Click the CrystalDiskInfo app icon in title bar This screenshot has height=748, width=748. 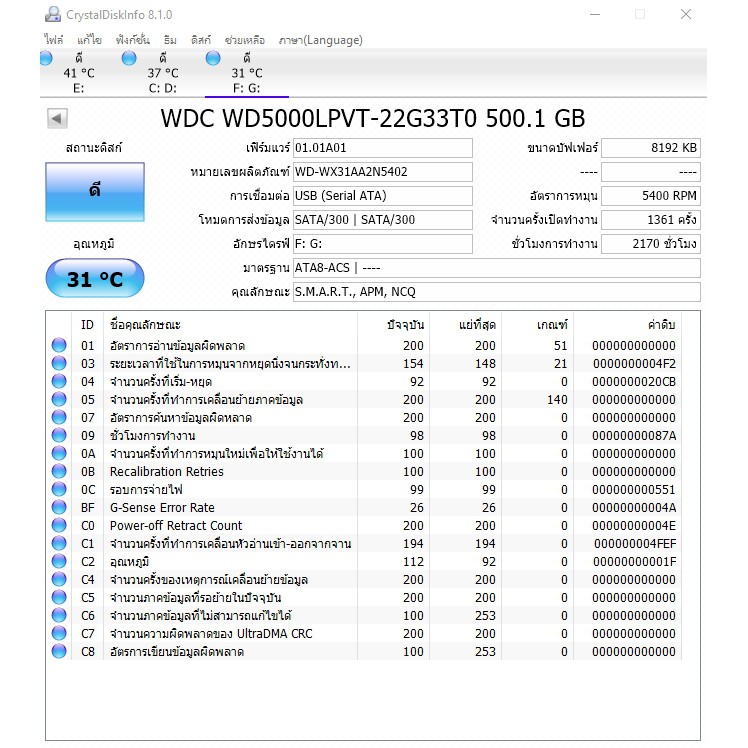(x=52, y=14)
